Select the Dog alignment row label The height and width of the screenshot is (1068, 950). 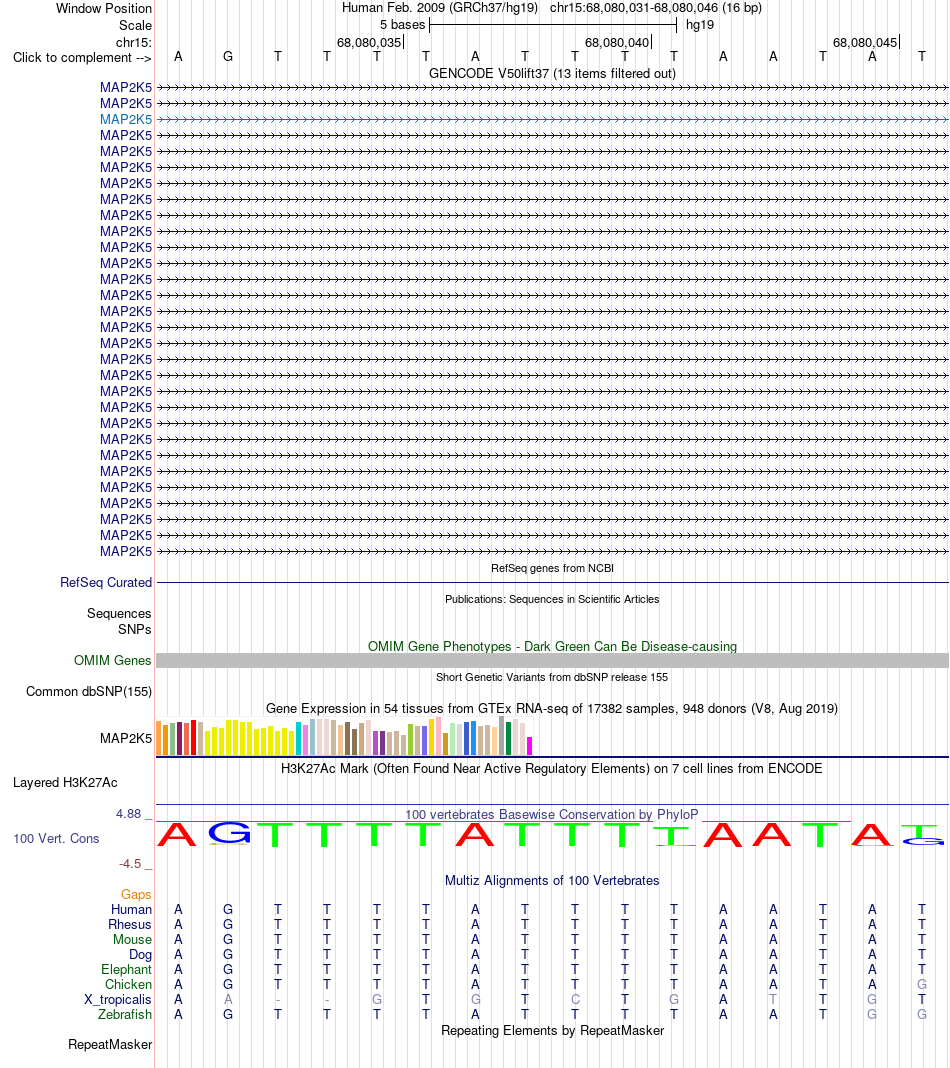(140, 954)
